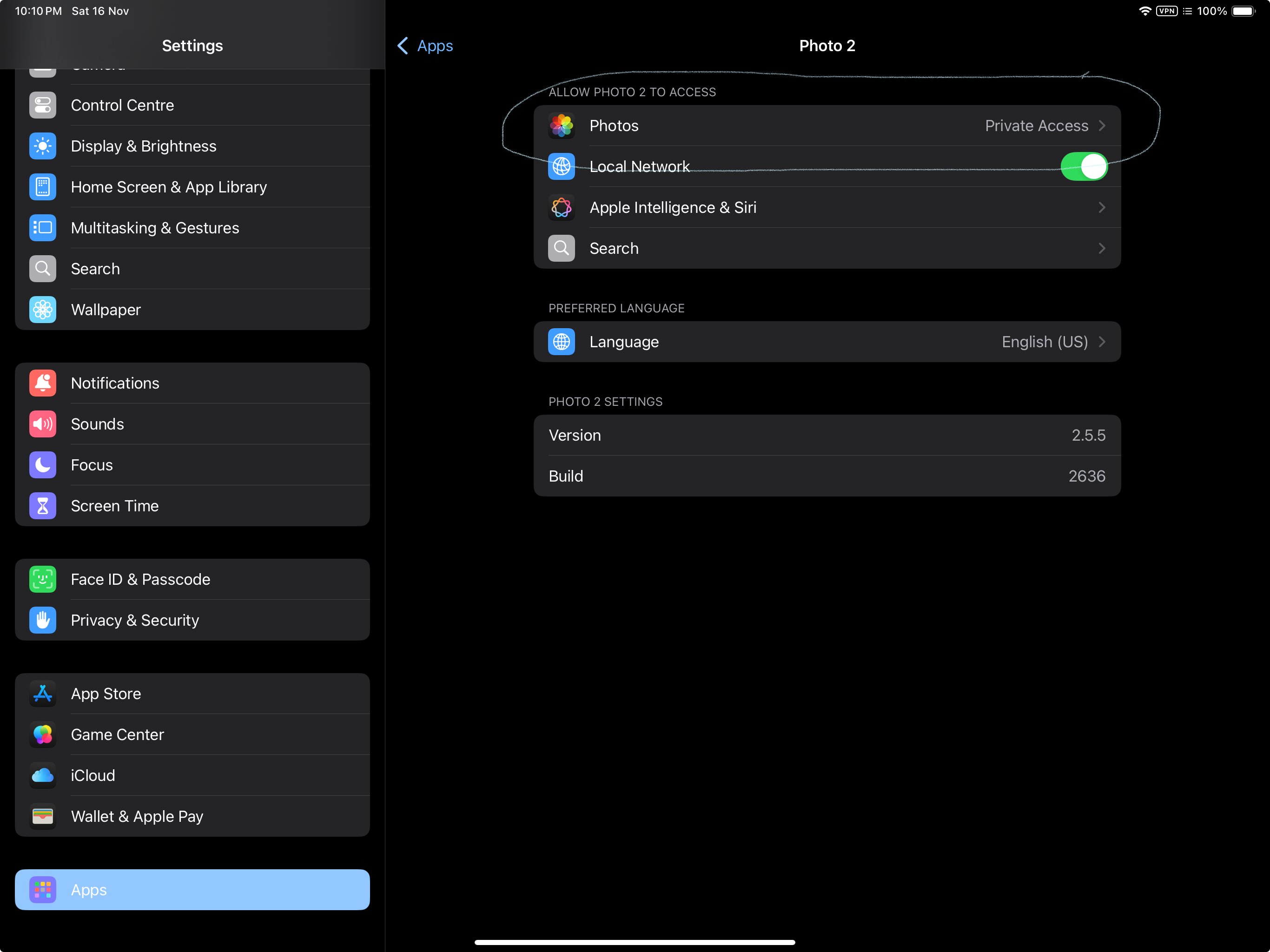Screen dimensions: 1270x952
Task: Tap the Wi-Fi status icon
Action: (1144, 11)
